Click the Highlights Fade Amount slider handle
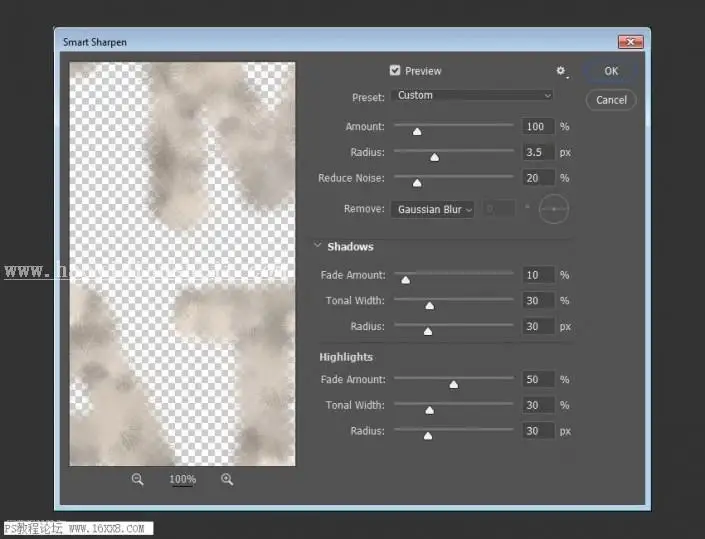Viewport: 705px width, 539px height. coord(454,384)
